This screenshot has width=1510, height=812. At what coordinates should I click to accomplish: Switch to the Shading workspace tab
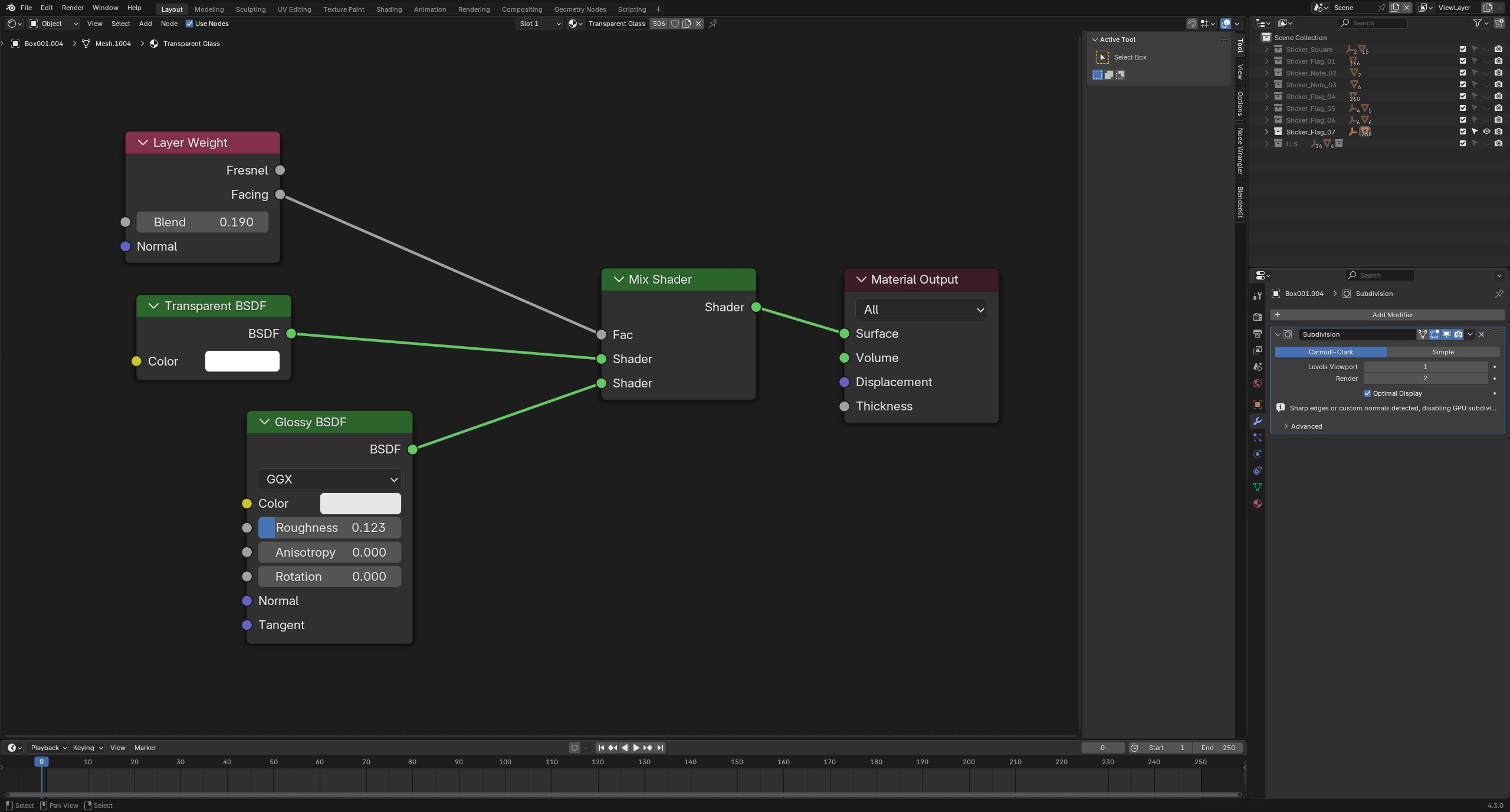(x=389, y=9)
